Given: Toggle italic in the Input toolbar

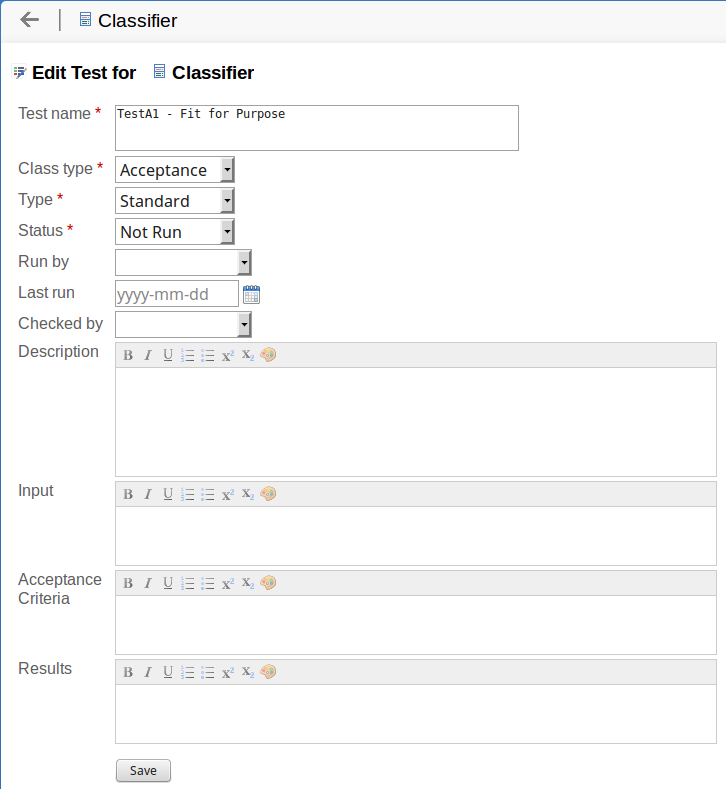Looking at the screenshot, I should tap(148, 494).
